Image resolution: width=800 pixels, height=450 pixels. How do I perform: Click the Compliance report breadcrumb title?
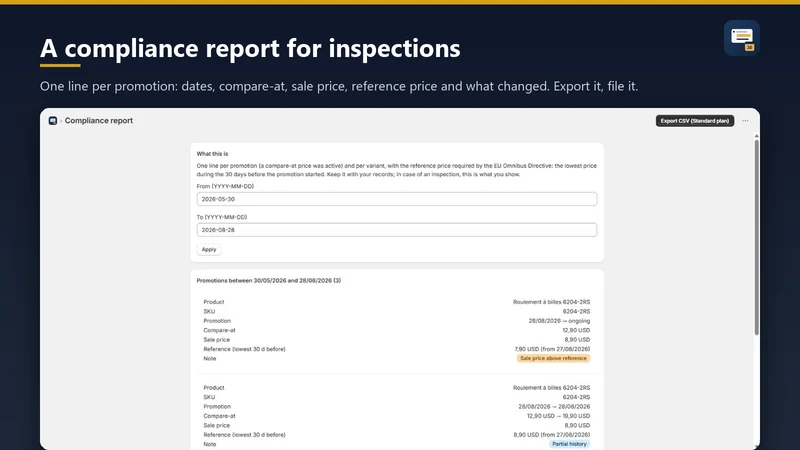click(x=98, y=121)
